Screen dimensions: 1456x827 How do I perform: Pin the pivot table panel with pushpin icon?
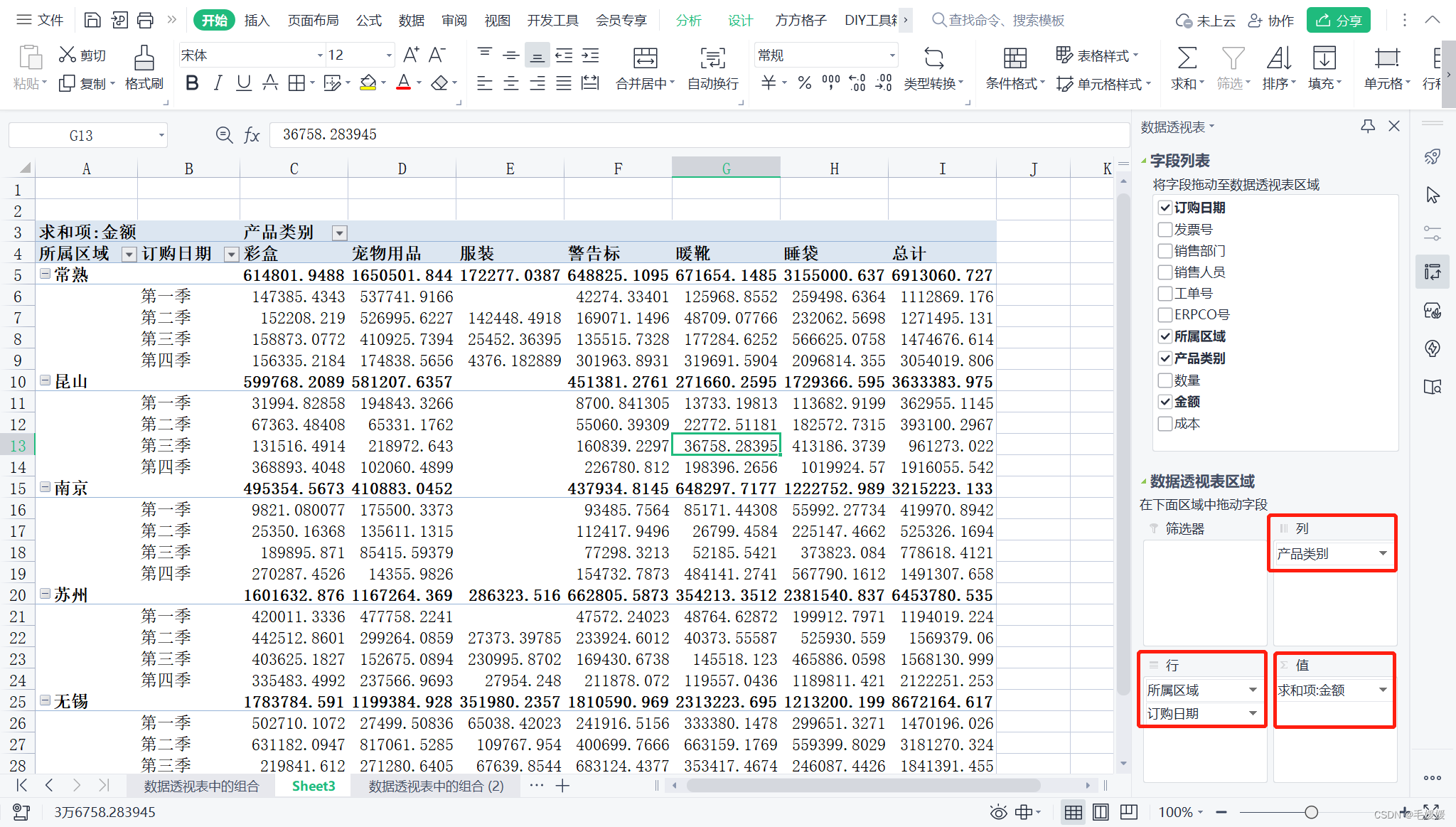(1367, 127)
